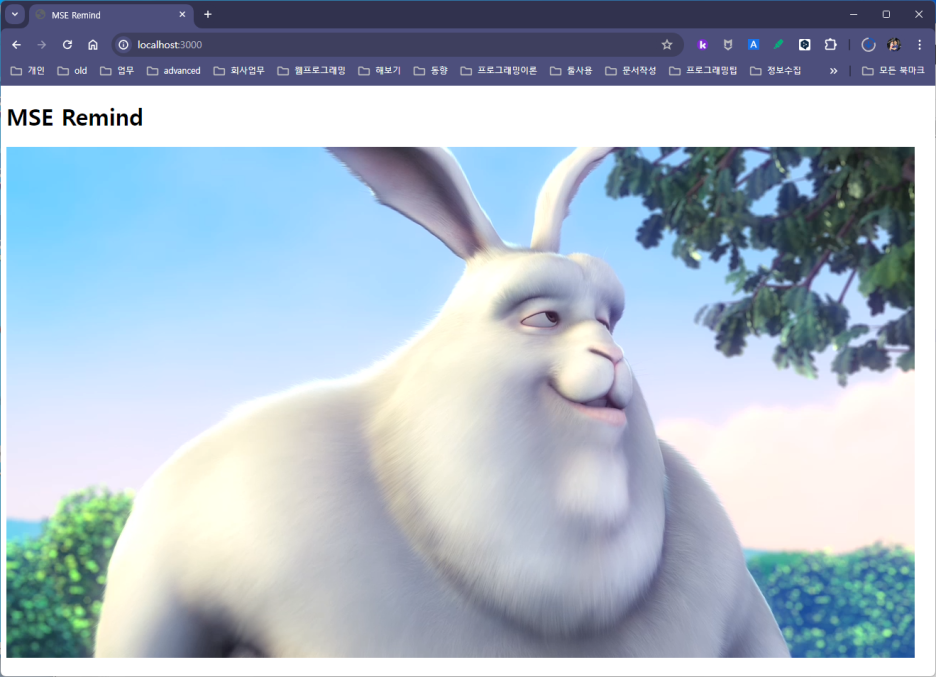Open the shield extension icon

(728, 45)
